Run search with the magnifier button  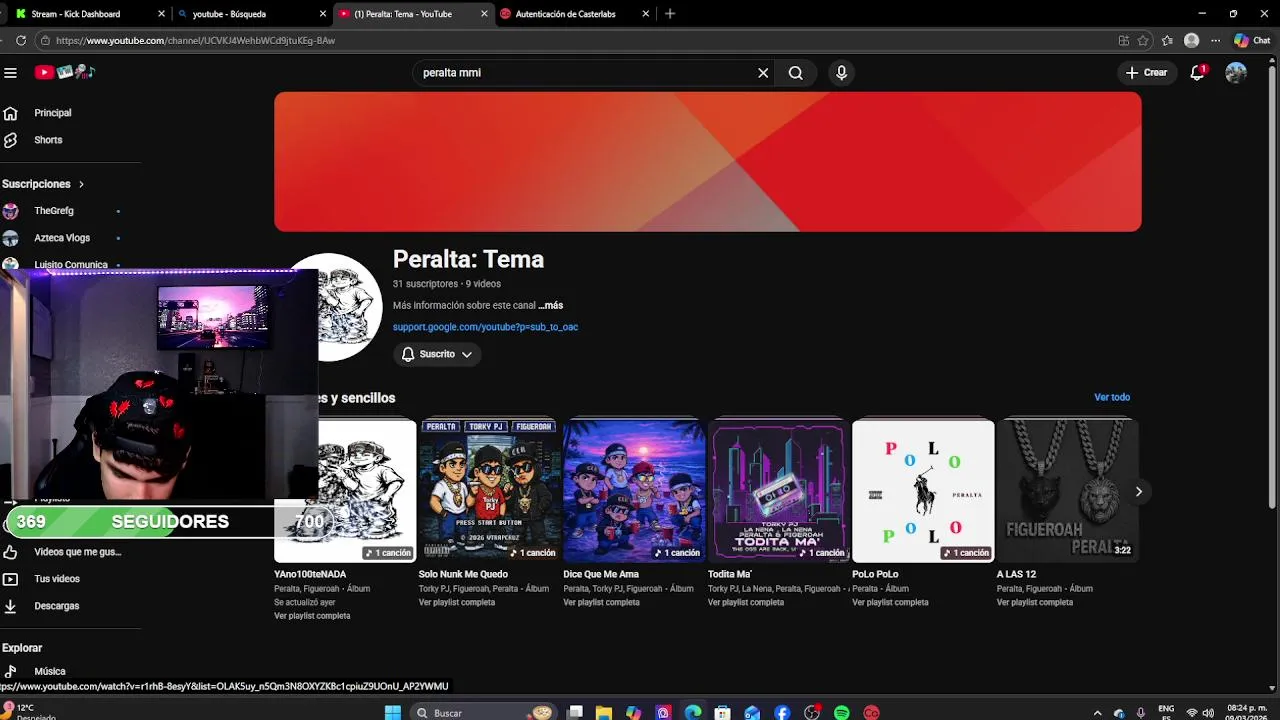tap(795, 73)
